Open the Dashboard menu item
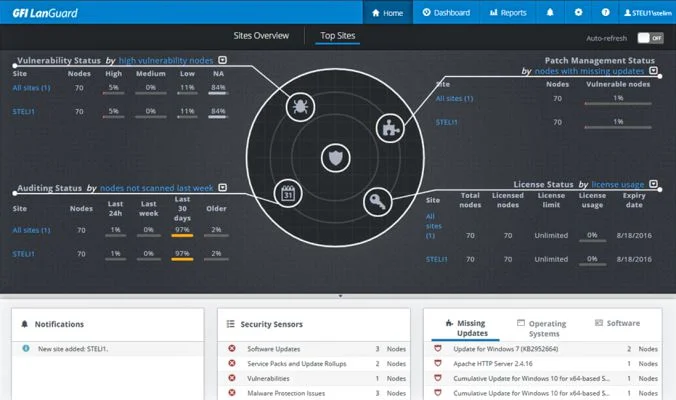 446,13
